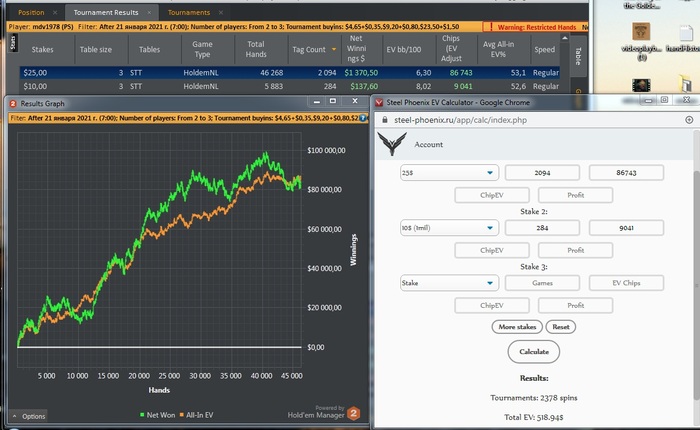Click the Reset button
The image size is (700, 430).
click(561, 327)
